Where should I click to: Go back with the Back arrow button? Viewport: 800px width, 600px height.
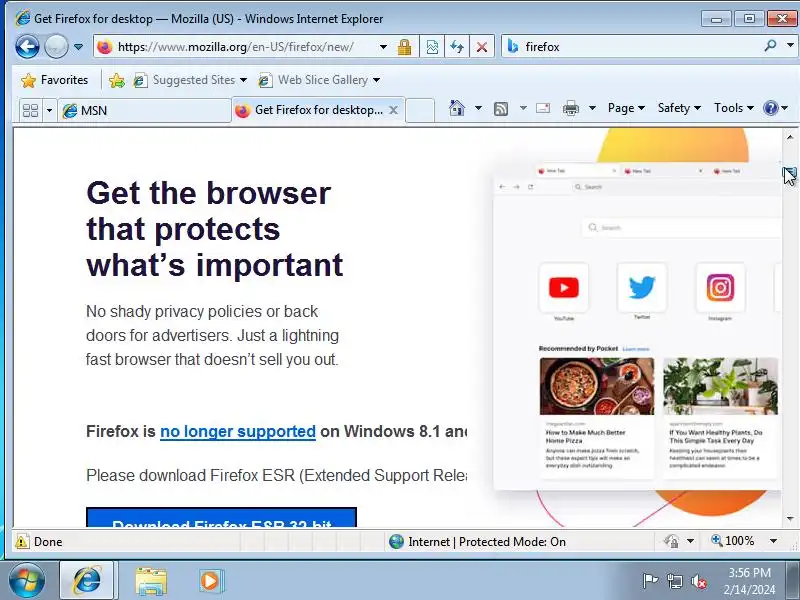(27, 47)
